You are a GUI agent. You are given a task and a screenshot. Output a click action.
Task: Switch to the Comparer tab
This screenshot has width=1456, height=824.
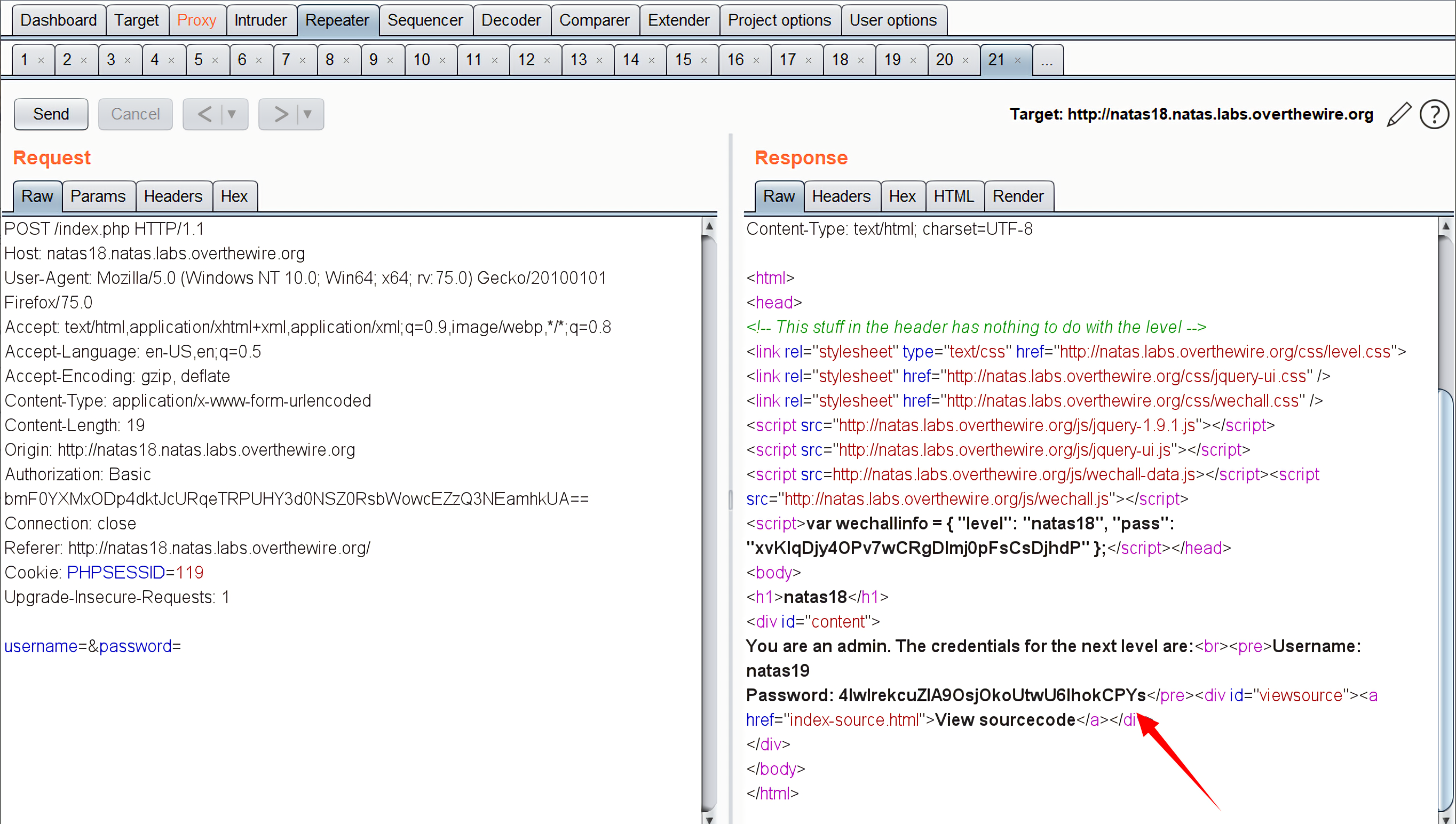[x=595, y=20]
